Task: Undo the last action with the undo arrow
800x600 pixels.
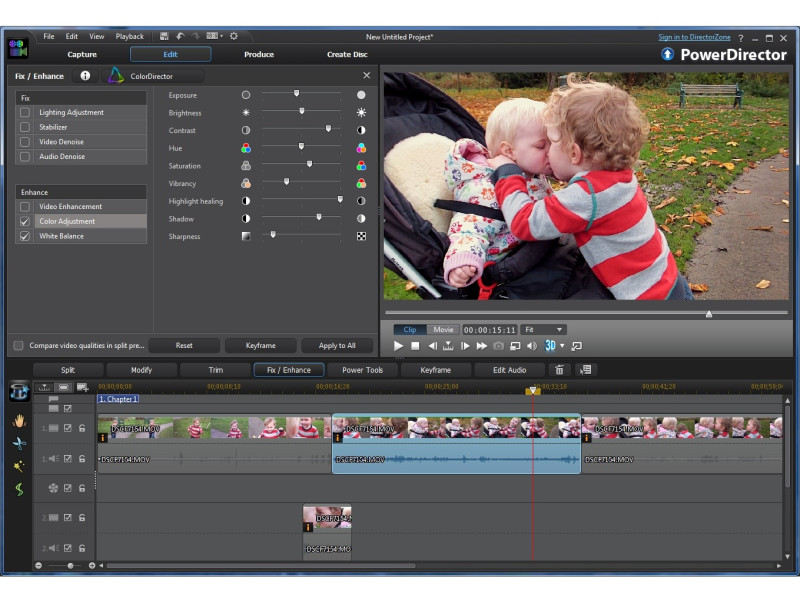Action: tap(180, 36)
